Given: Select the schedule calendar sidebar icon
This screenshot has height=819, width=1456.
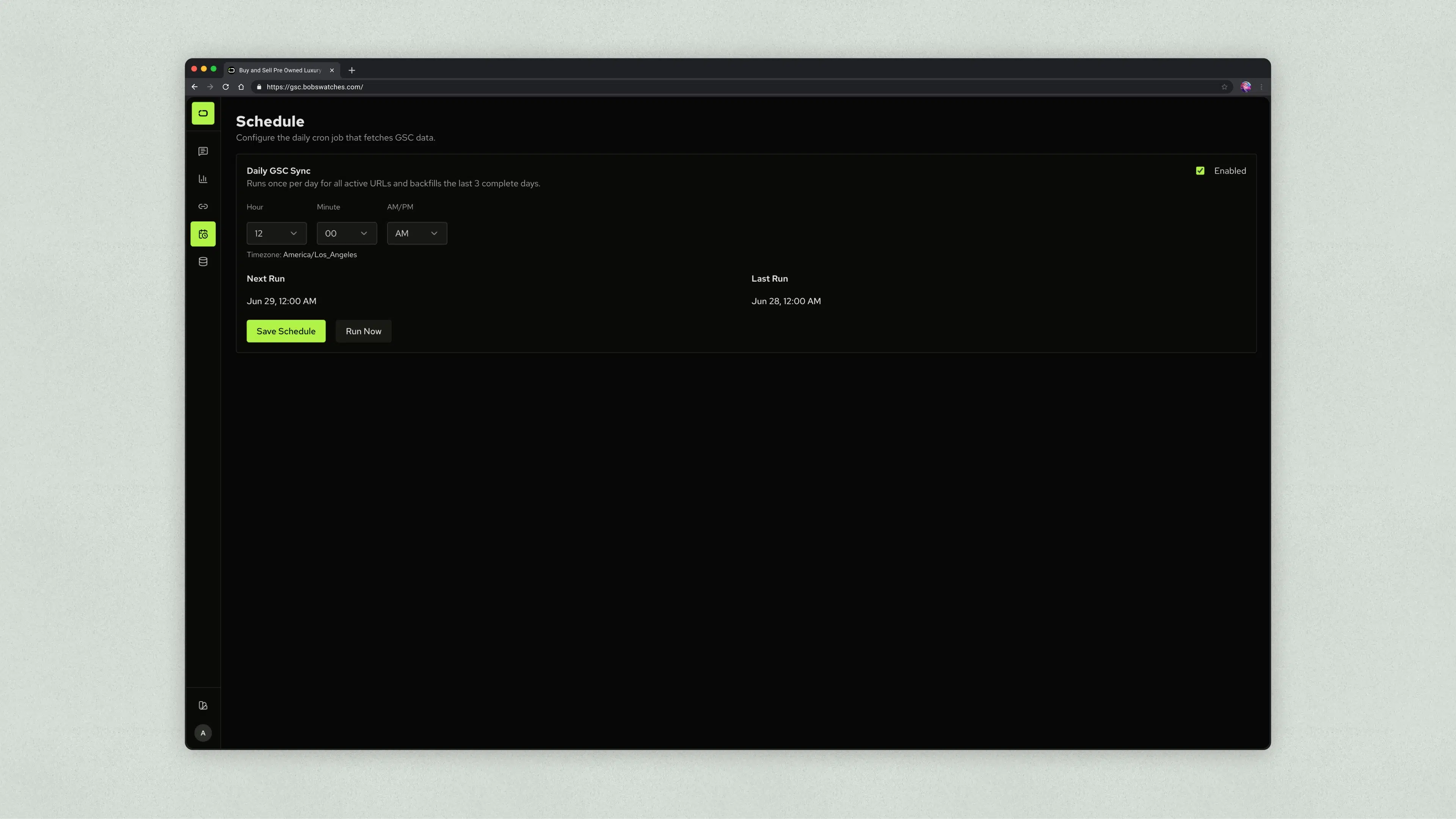Looking at the screenshot, I should (203, 234).
